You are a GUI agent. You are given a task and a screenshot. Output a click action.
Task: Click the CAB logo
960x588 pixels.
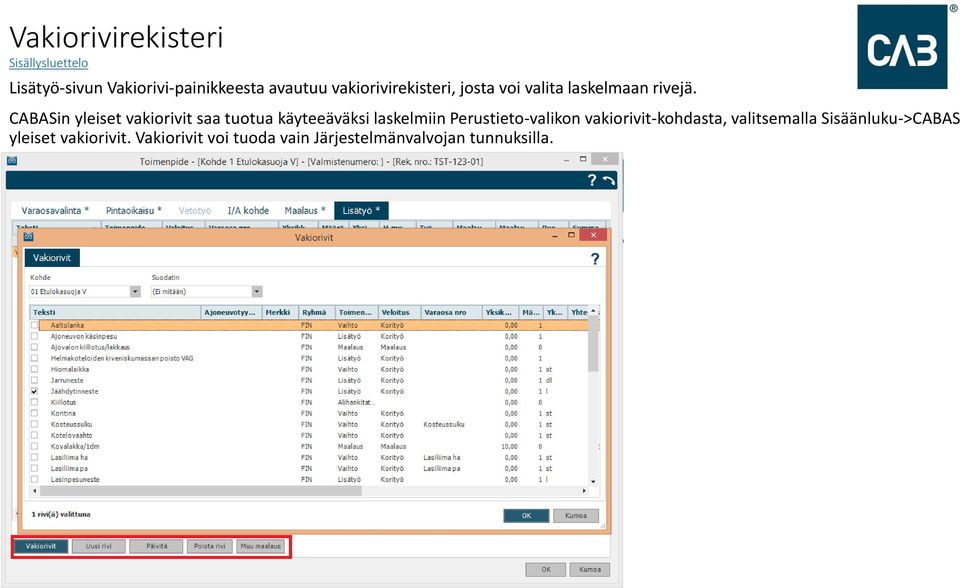coord(902,47)
